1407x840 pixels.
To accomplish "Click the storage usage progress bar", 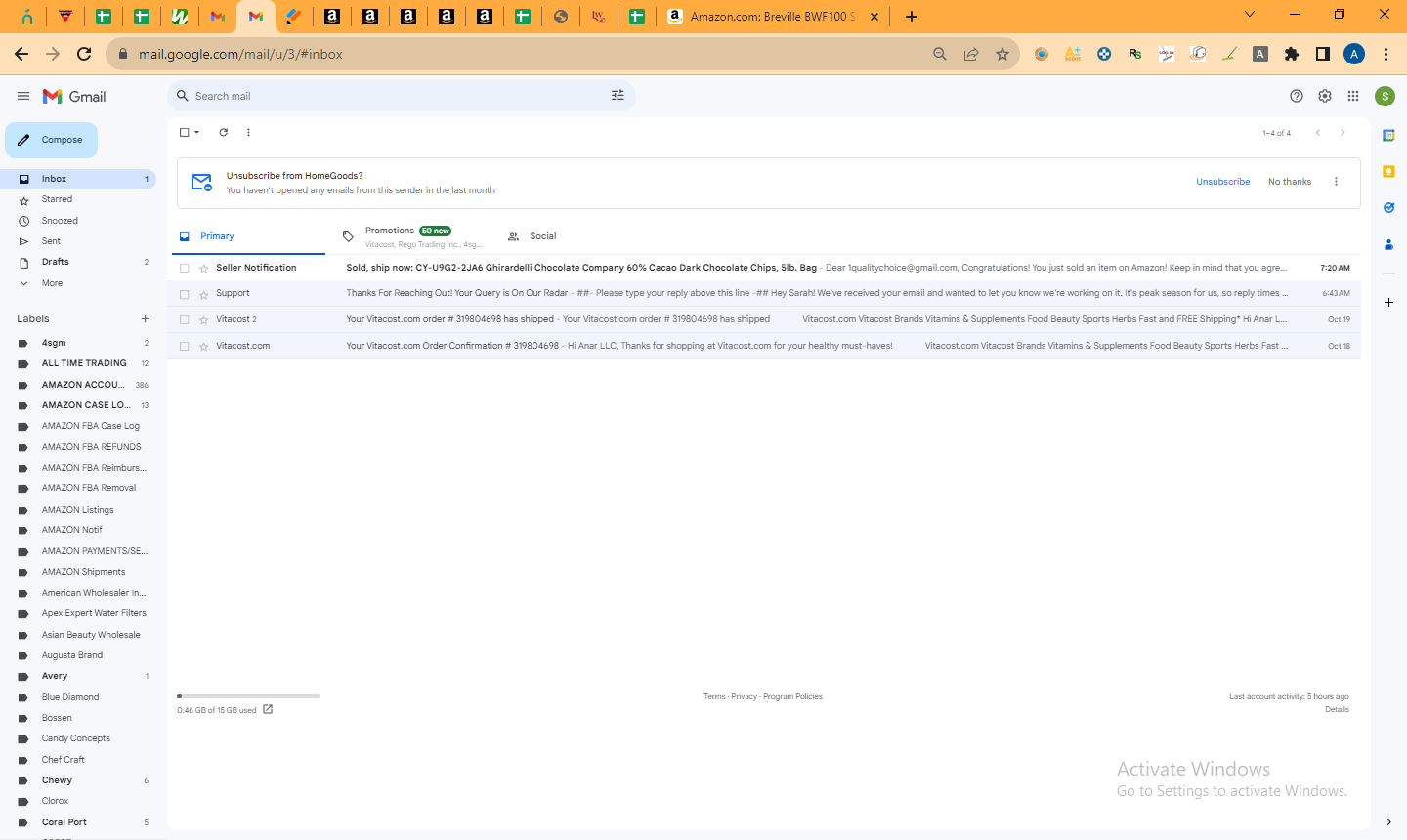I will [249, 696].
